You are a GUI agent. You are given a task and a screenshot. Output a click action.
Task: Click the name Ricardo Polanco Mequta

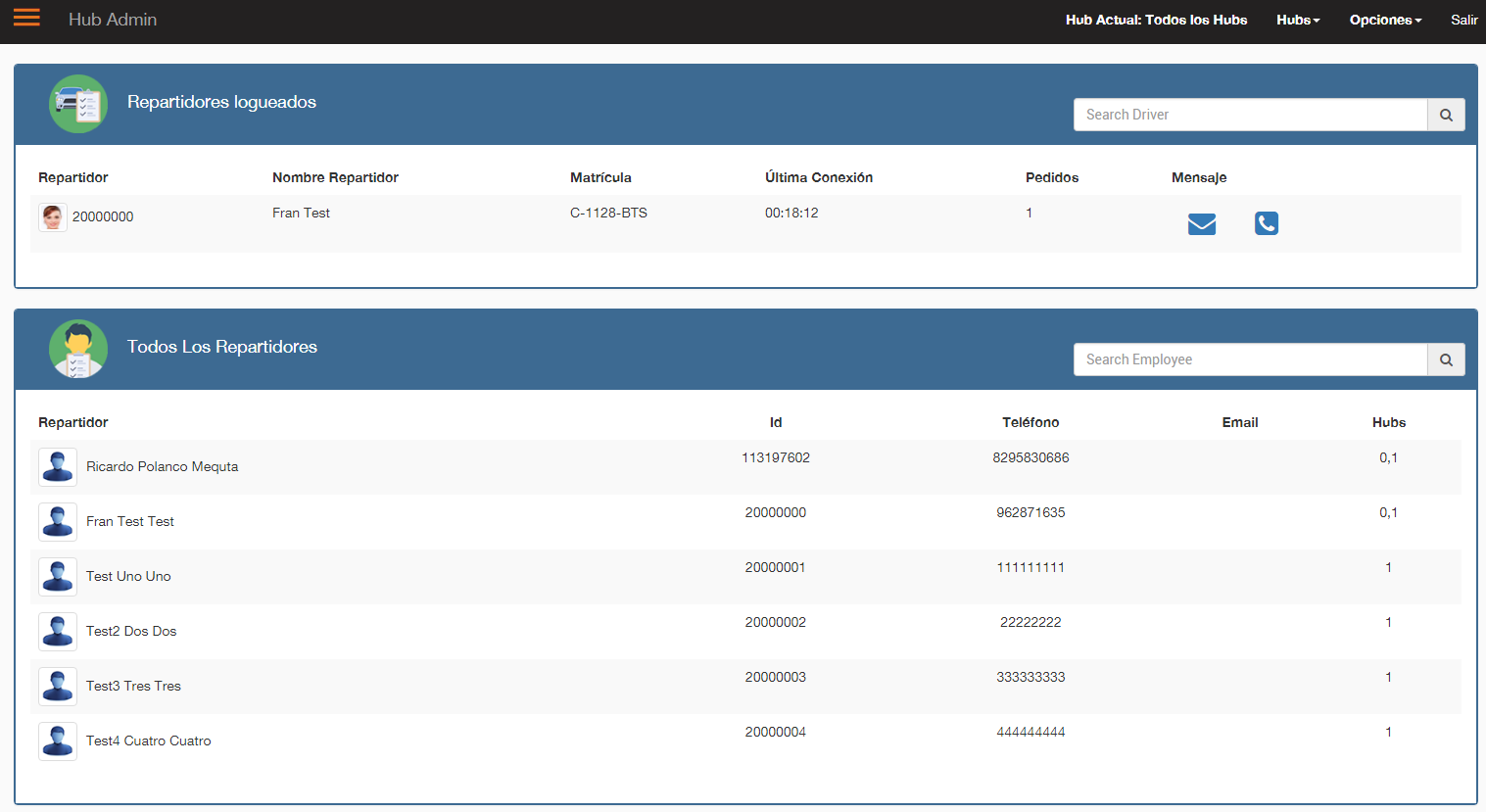click(x=163, y=466)
